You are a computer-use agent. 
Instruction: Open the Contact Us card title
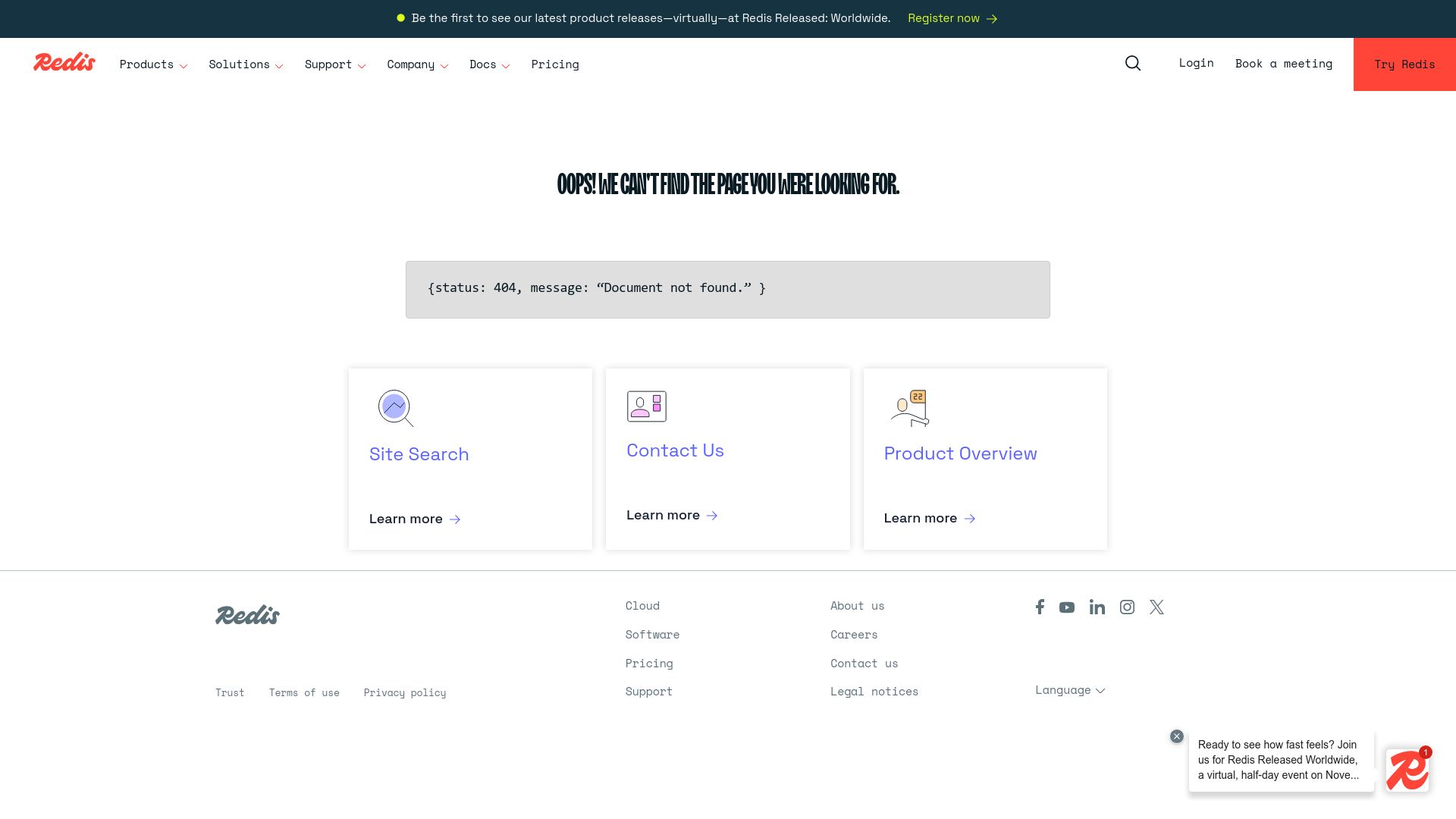pos(675,450)
